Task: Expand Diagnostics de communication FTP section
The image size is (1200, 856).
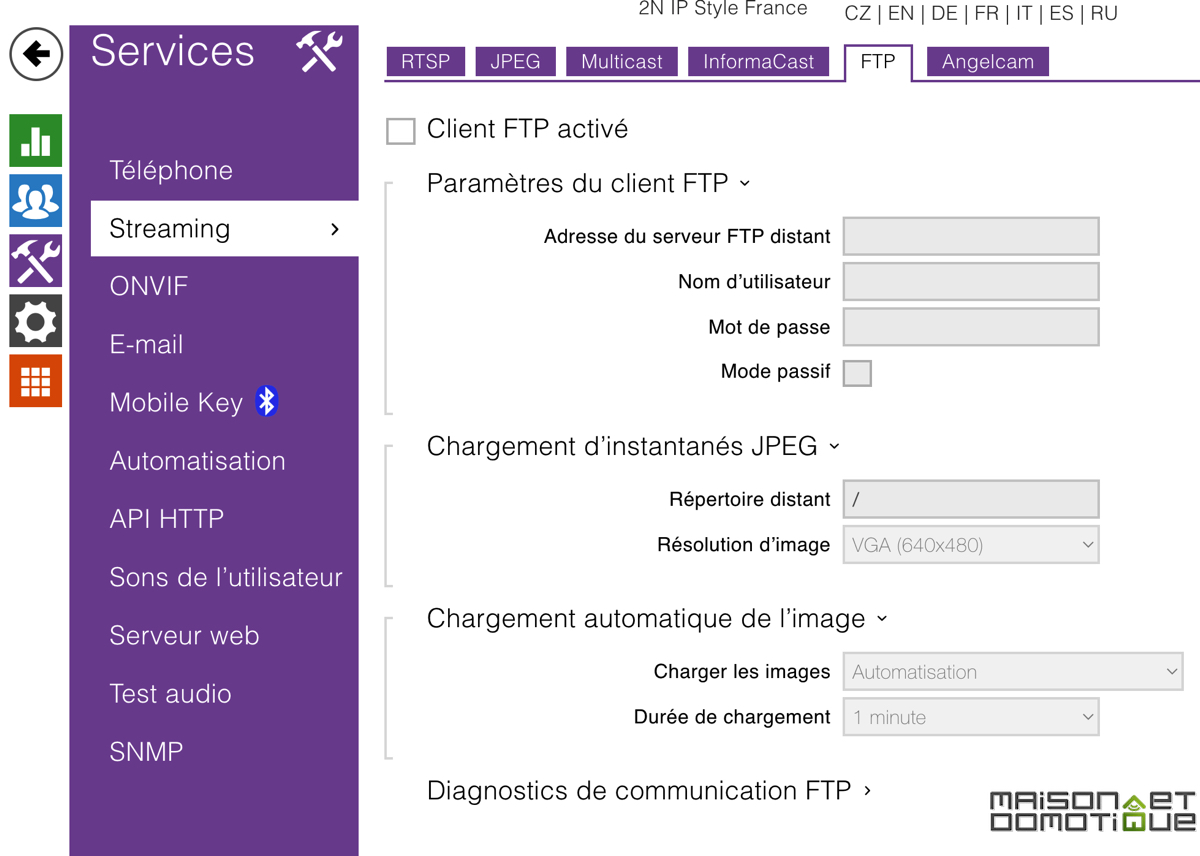Action: click(649, 791)
